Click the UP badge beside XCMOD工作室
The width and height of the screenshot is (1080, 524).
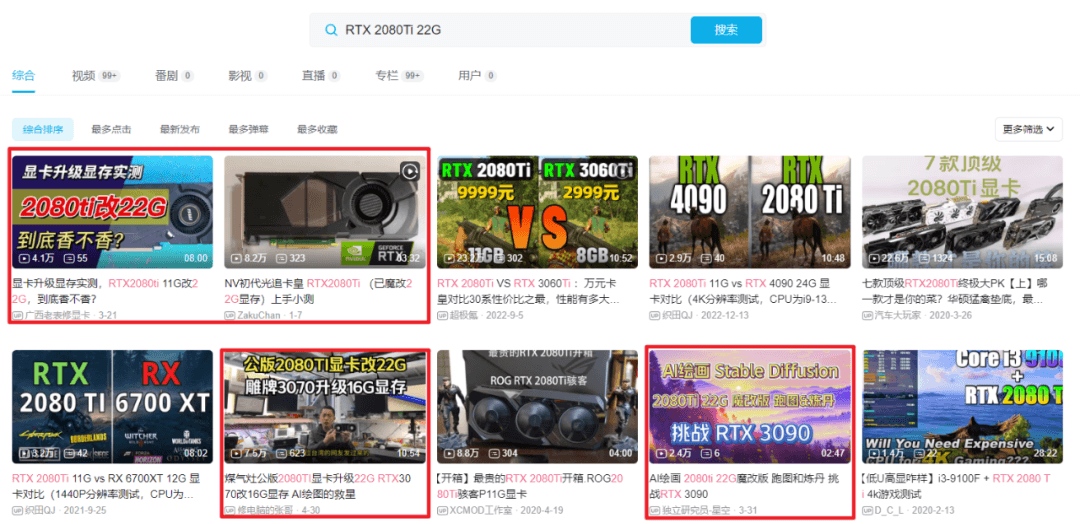coord(443,510)
